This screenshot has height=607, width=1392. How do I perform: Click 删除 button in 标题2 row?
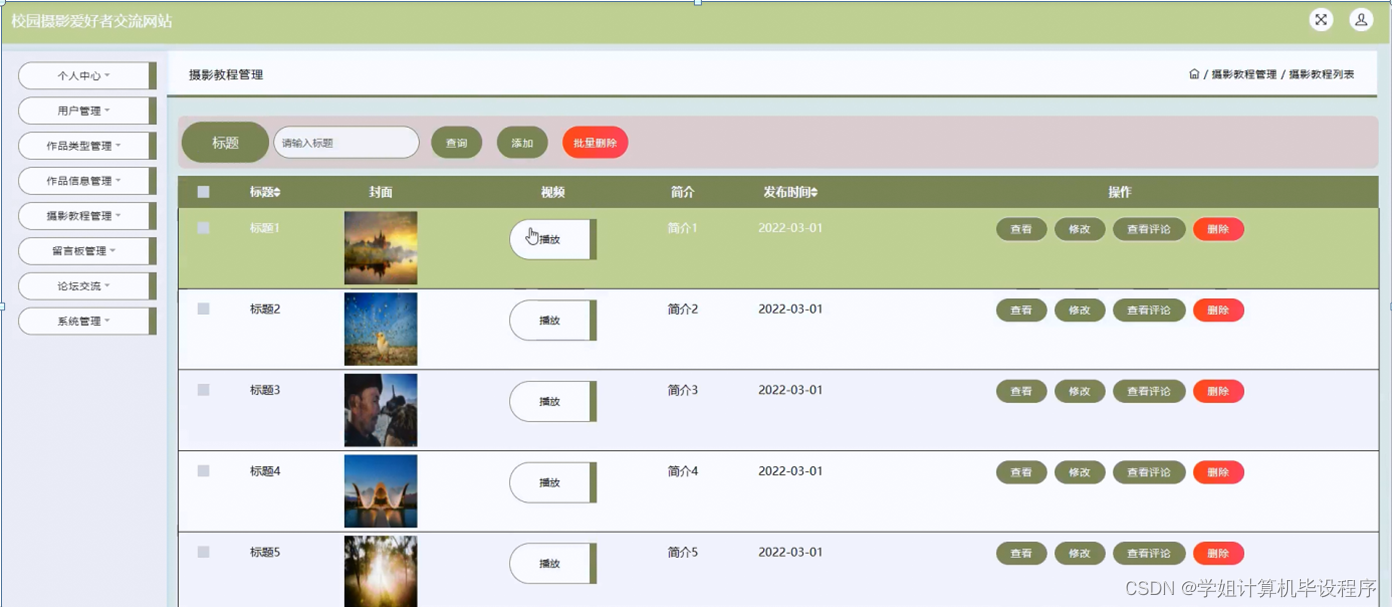pyautogui.click(x=1218, y=310)
